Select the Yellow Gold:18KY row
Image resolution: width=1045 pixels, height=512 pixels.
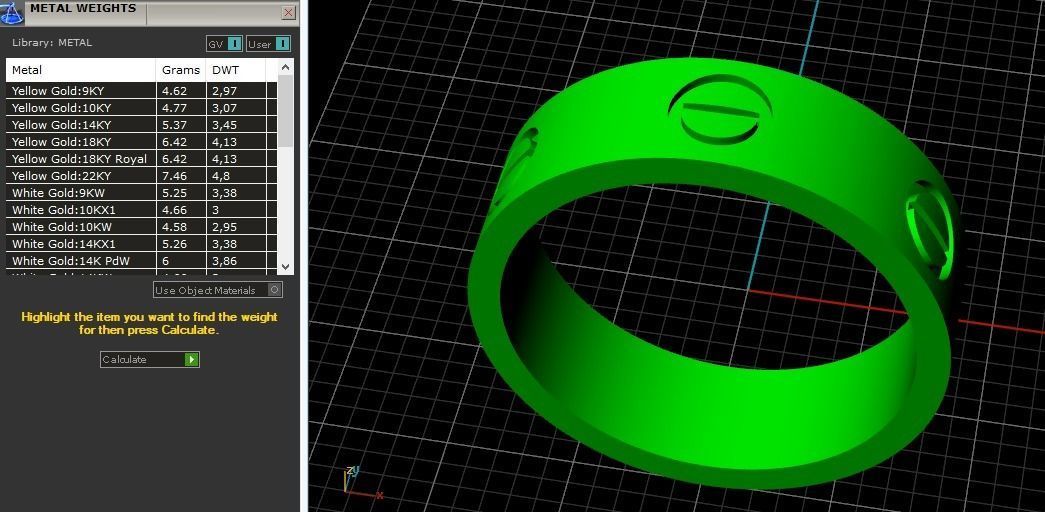click(141, 142)
